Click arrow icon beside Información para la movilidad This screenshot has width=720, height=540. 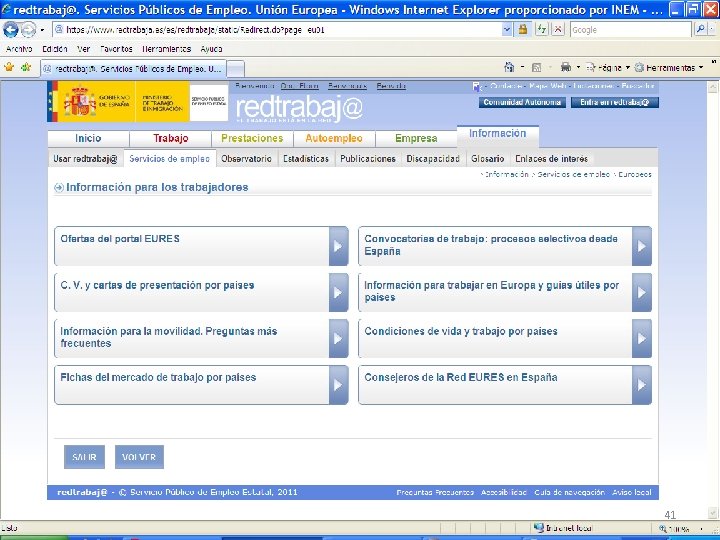[338, 338]
